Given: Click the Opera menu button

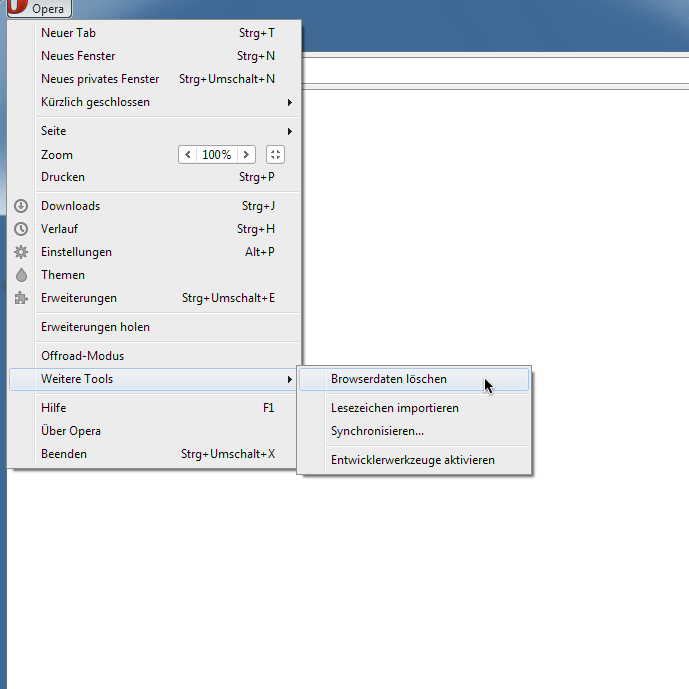Looking at the screenshot, I should 39,8.
